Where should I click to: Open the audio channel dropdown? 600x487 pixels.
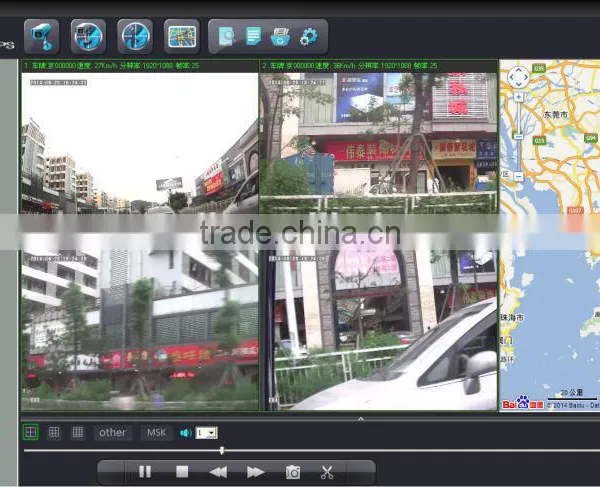(x=207, y=433)
